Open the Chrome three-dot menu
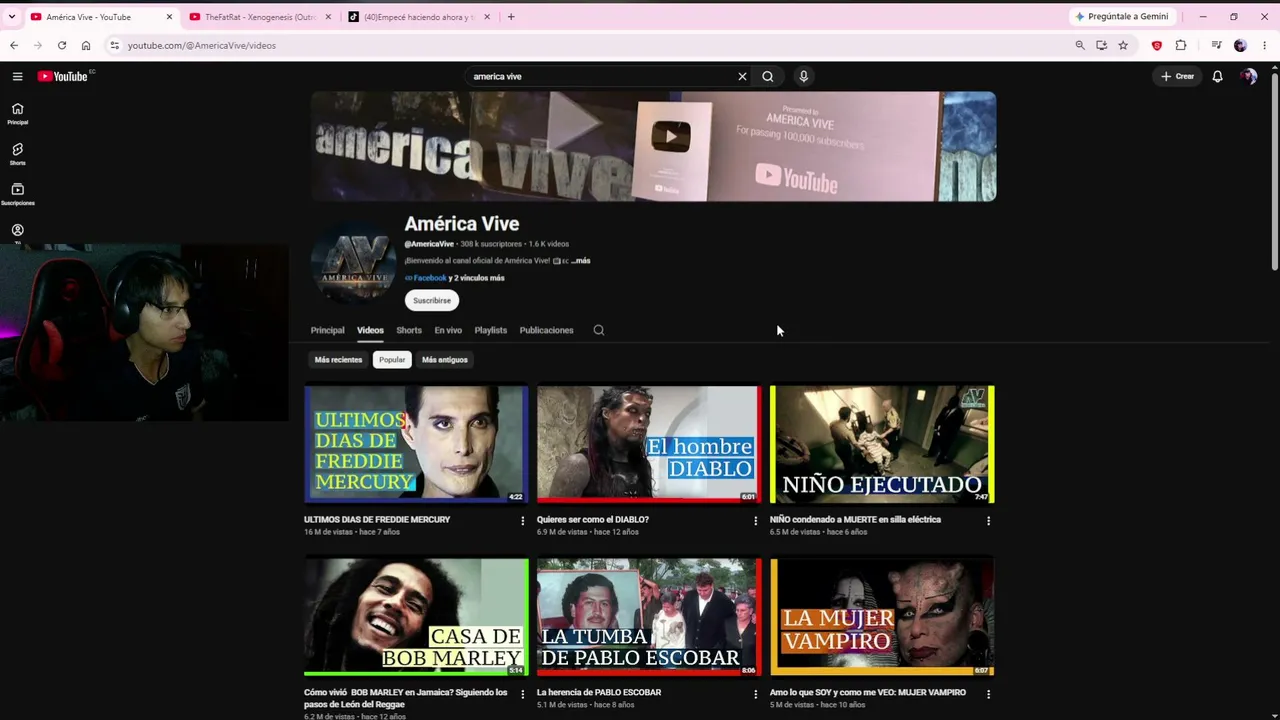Viewport: 1280px width, 720px height. click(1264, 45)
